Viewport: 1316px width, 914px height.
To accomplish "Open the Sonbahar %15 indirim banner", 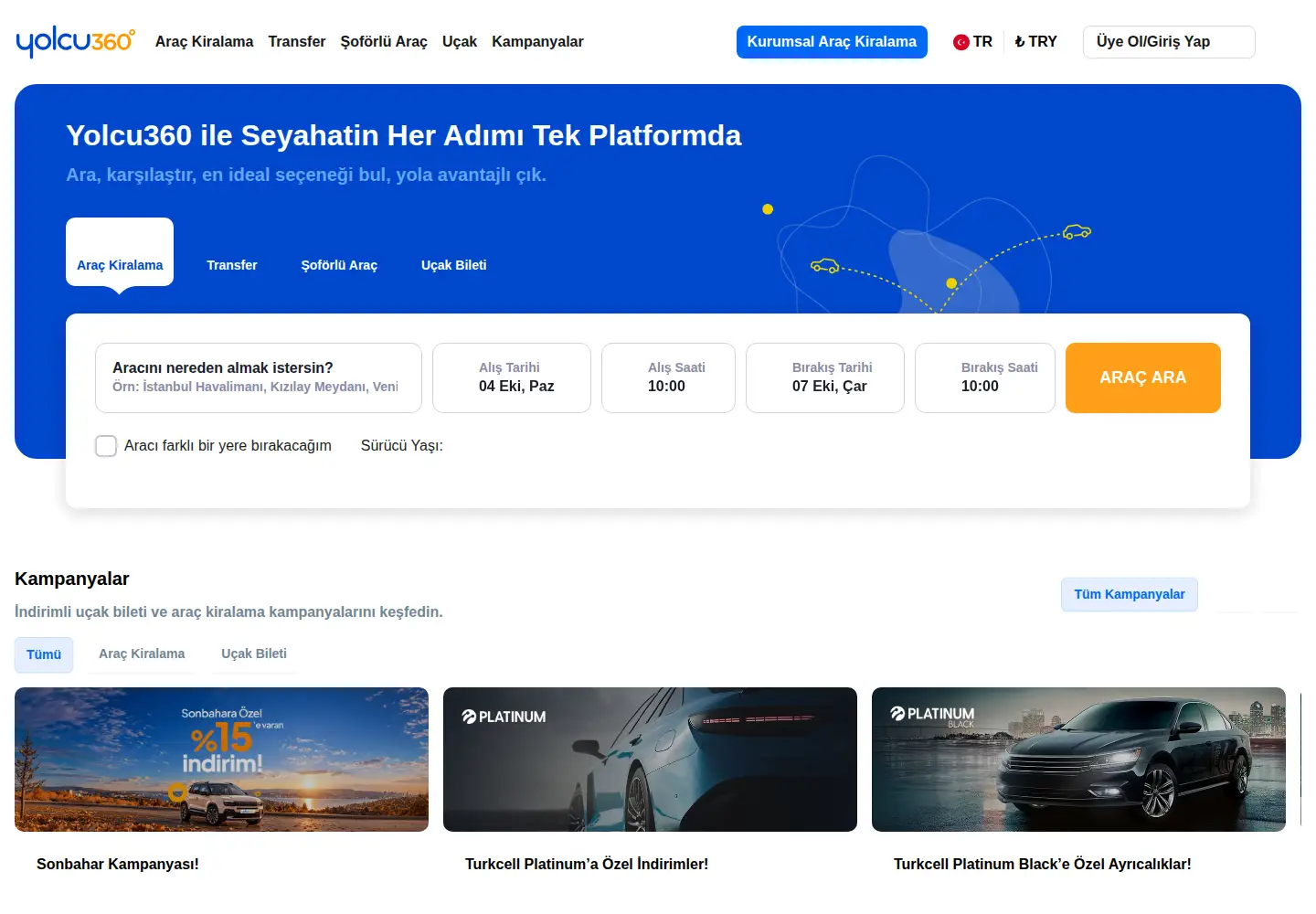I will click(x=221, y=760).
